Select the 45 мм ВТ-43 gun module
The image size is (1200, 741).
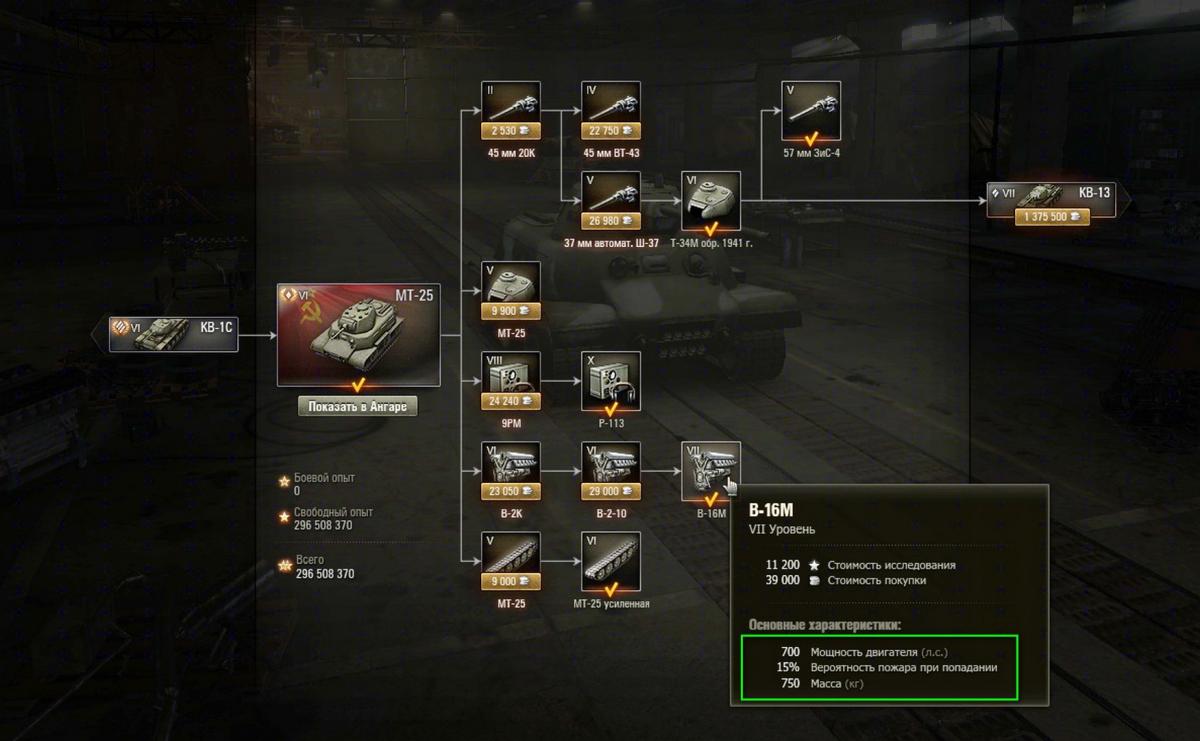tap(611, 111)
